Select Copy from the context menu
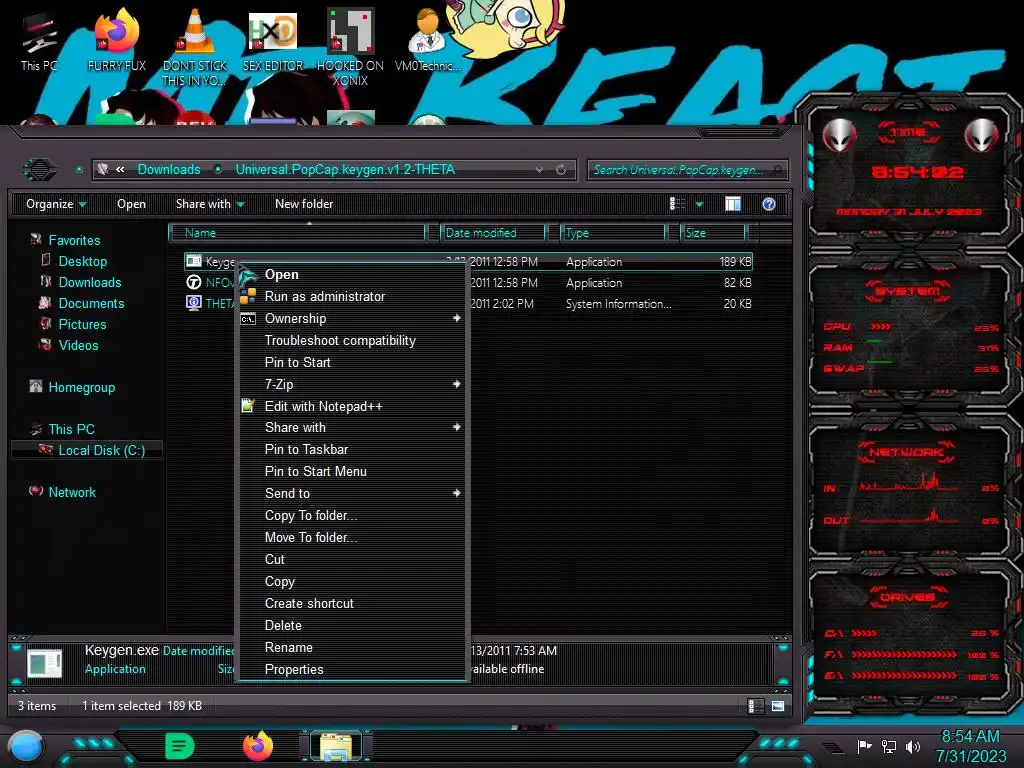This screenshot has width=1024, height=768. (x=352, y=581)
